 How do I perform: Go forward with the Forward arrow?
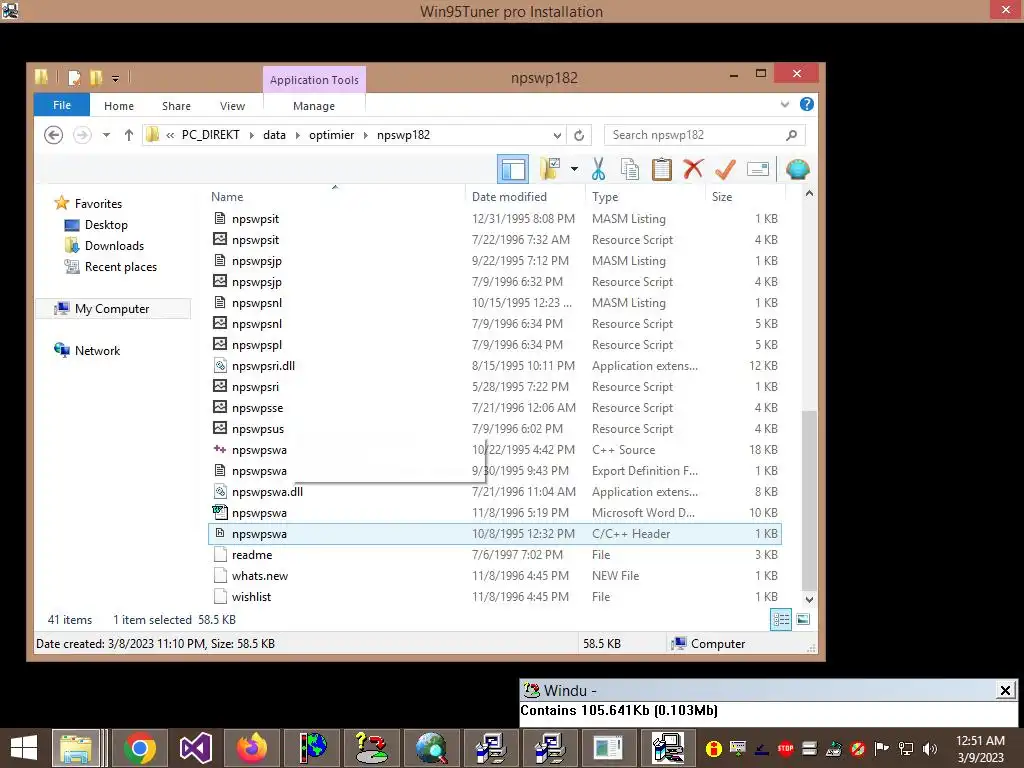[82, 135]
